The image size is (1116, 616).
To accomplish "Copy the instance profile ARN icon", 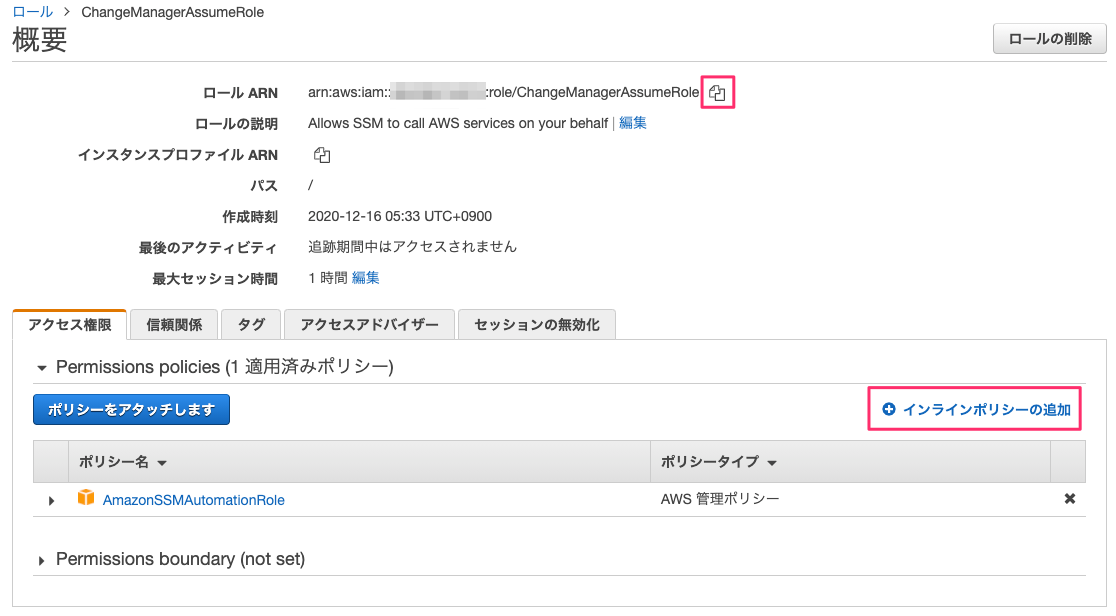I will point(322,154).
